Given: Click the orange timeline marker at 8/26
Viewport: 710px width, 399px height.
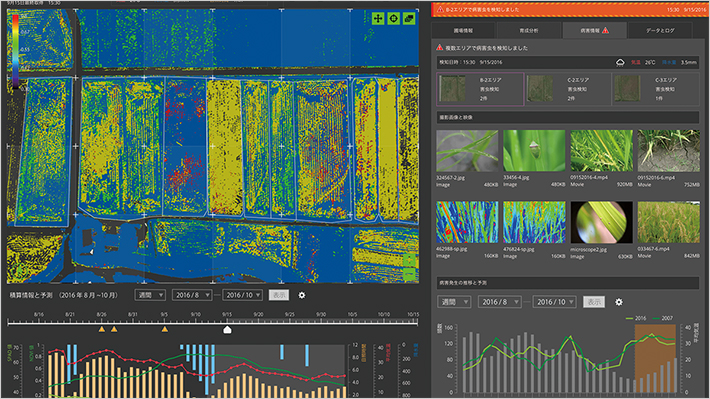Looking at the screenshot, I should click(x=102, y=329).
